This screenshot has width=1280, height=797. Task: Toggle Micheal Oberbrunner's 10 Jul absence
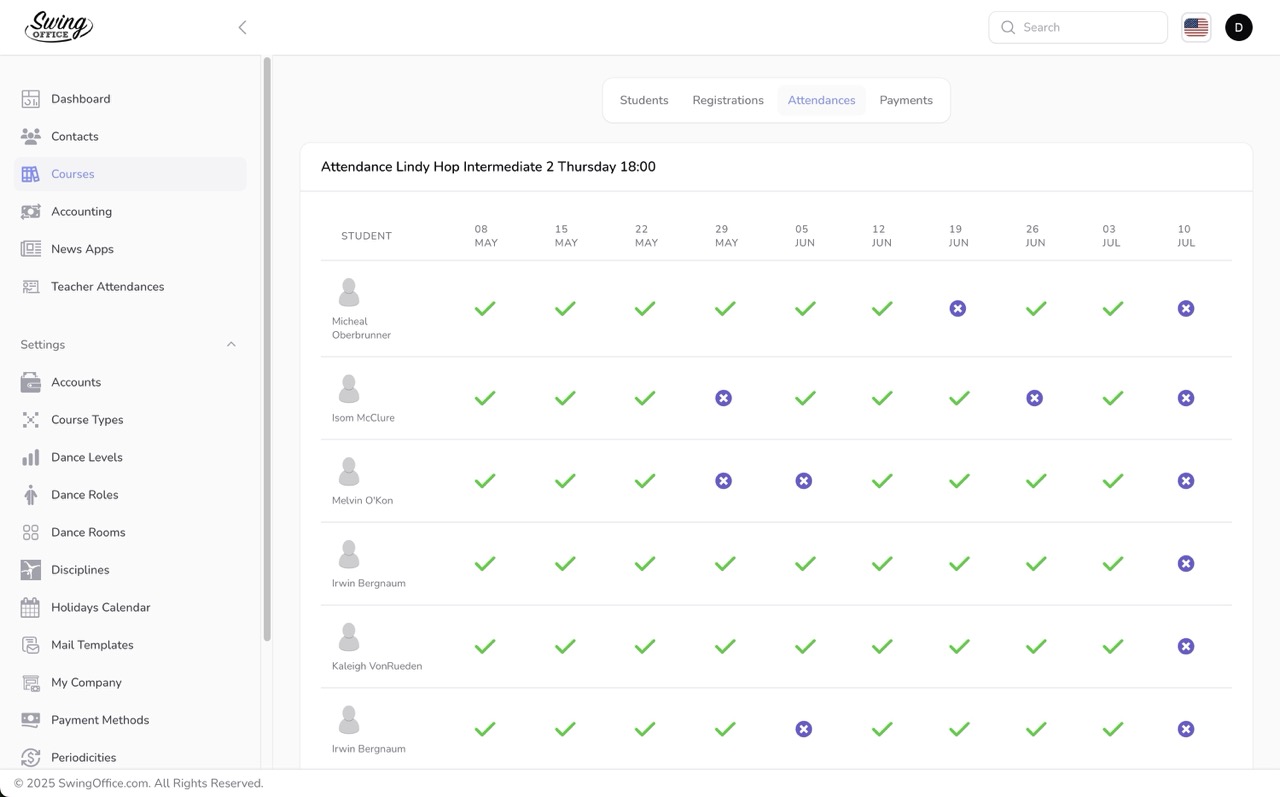coord(1186,309)
